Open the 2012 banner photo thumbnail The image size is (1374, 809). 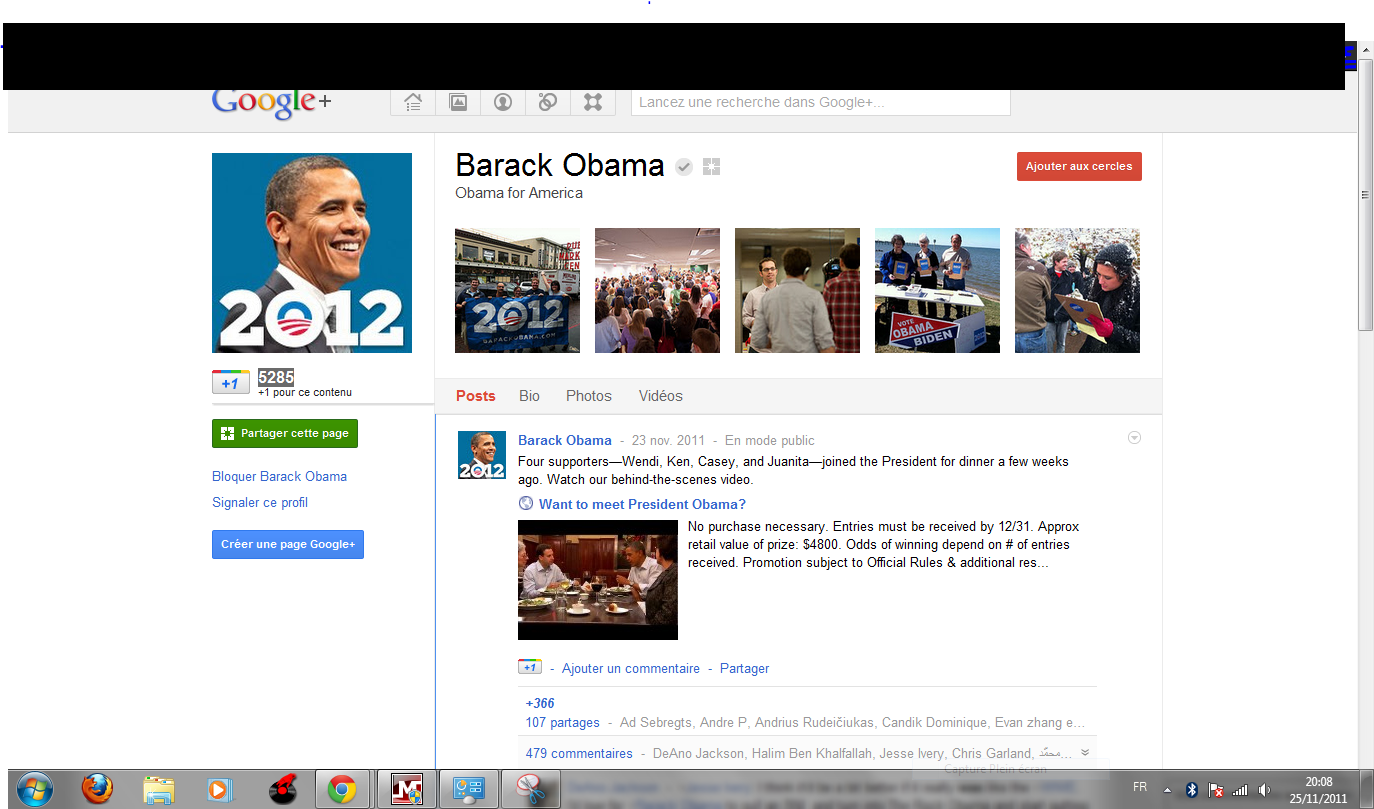point(517,290)
